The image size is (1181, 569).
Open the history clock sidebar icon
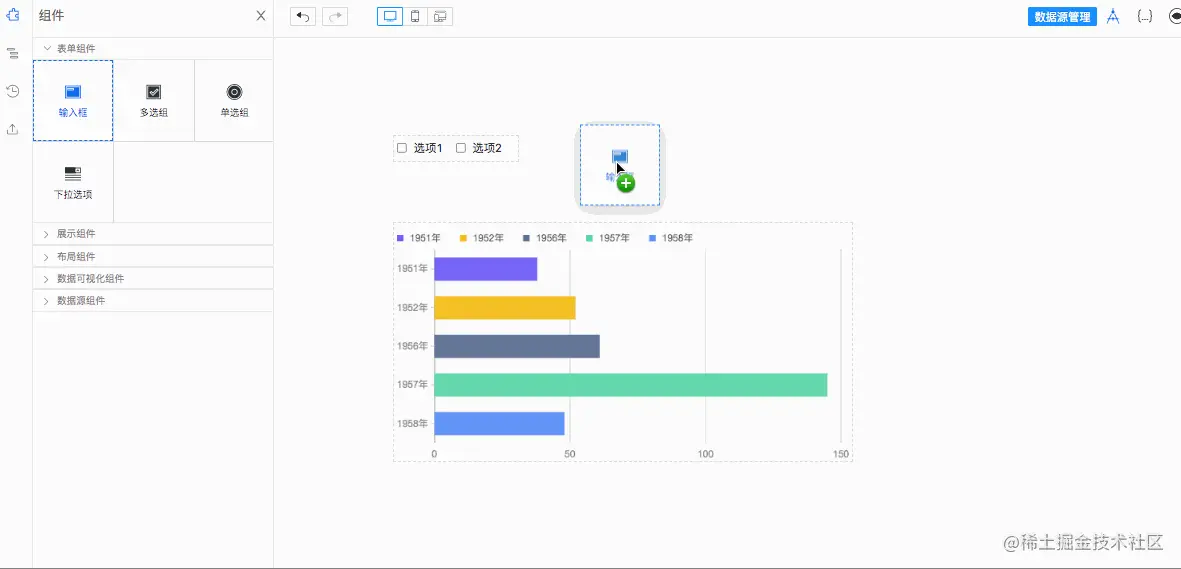click(x=13, y=92)
